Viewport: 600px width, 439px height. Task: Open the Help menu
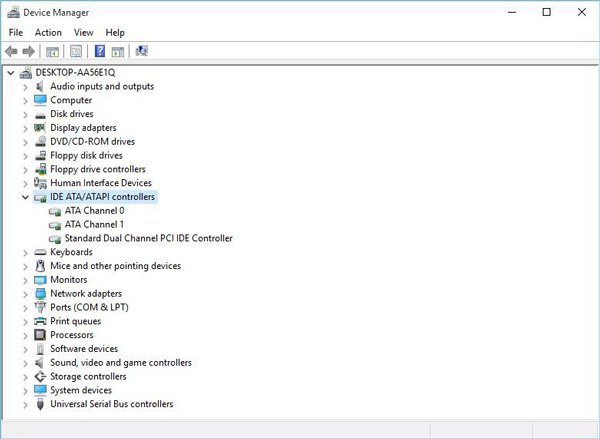(115, 33)
